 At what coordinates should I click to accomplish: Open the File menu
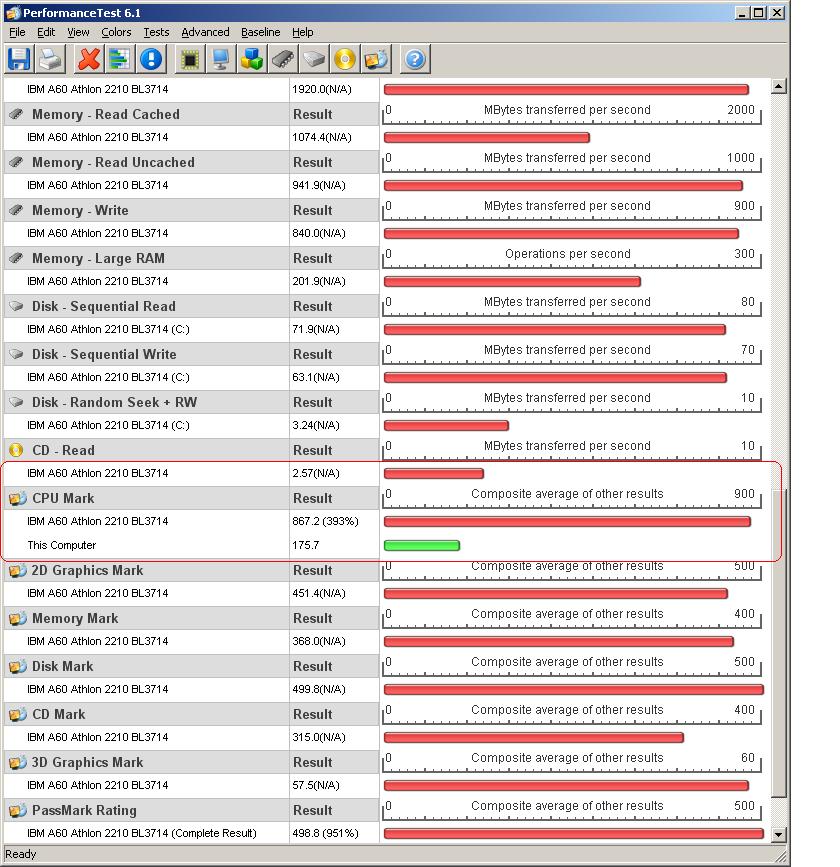pos(17,32)
